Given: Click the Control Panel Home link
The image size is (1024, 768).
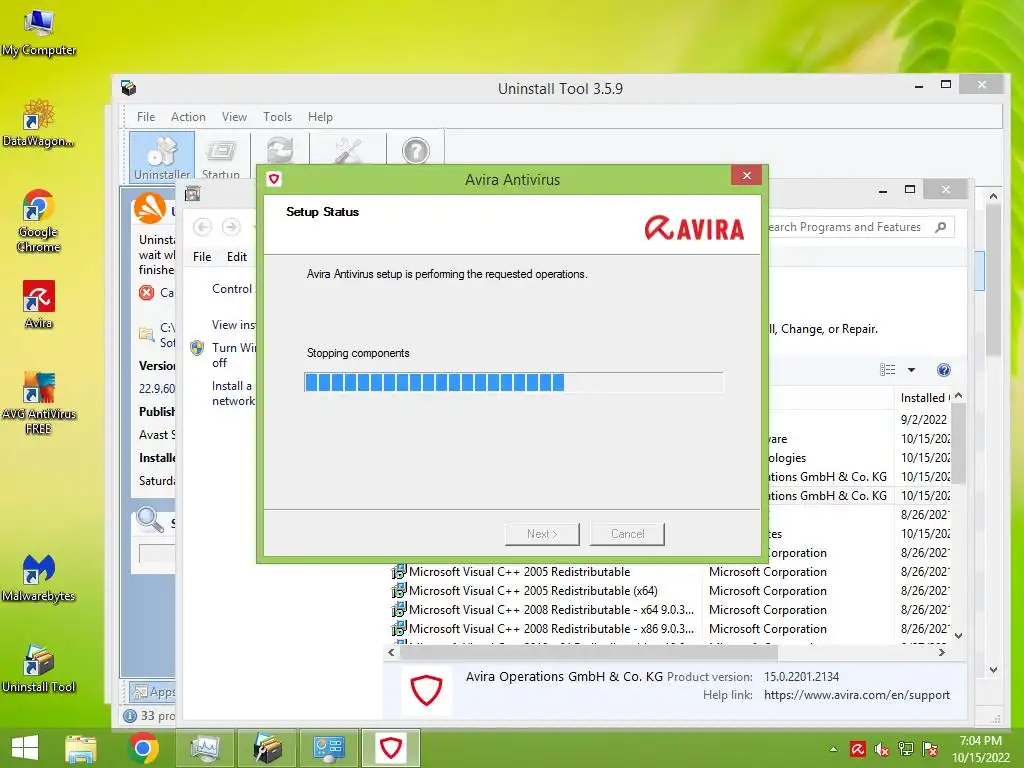Looking at the screenshot, I should click(232, 289).
